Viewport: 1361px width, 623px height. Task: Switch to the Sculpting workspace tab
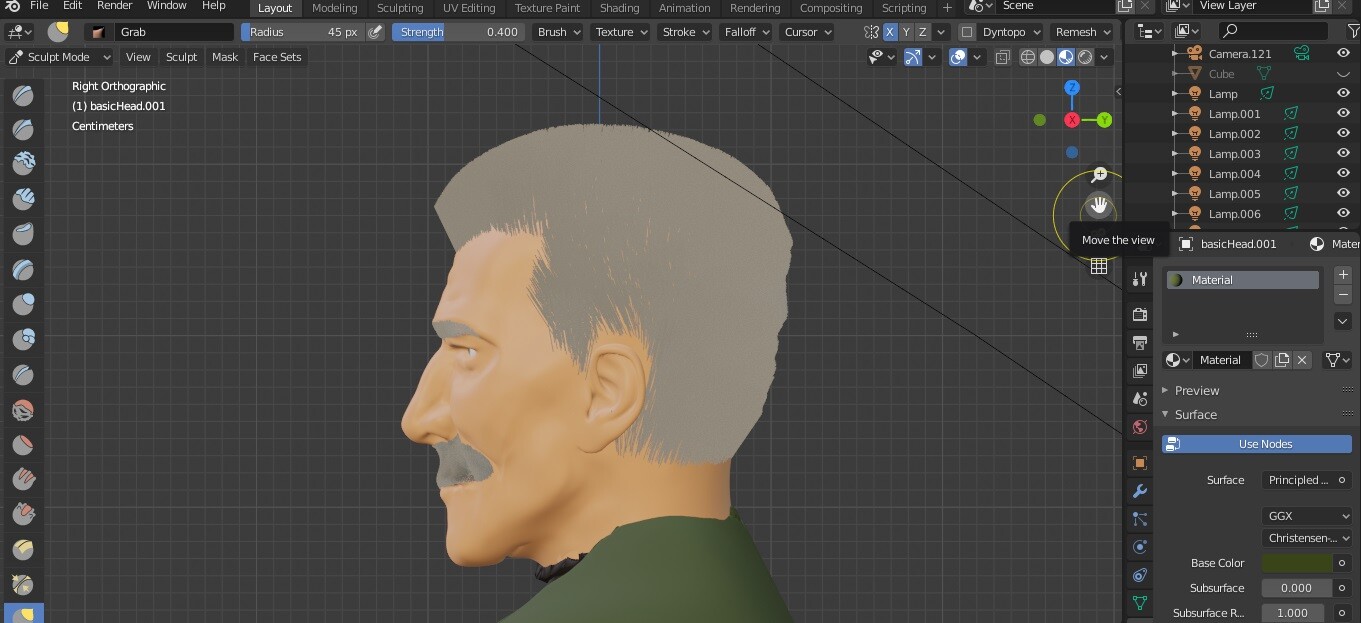coord(399,8)
